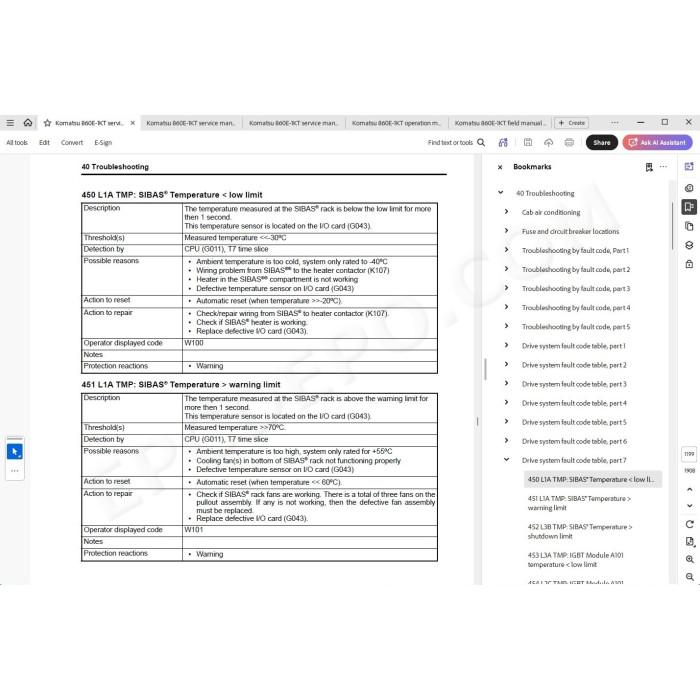700x700 pixels.
Task: Select bookmark 450 L1A TMP SIBAS Temperature low limit
Action: pos(592,479)
